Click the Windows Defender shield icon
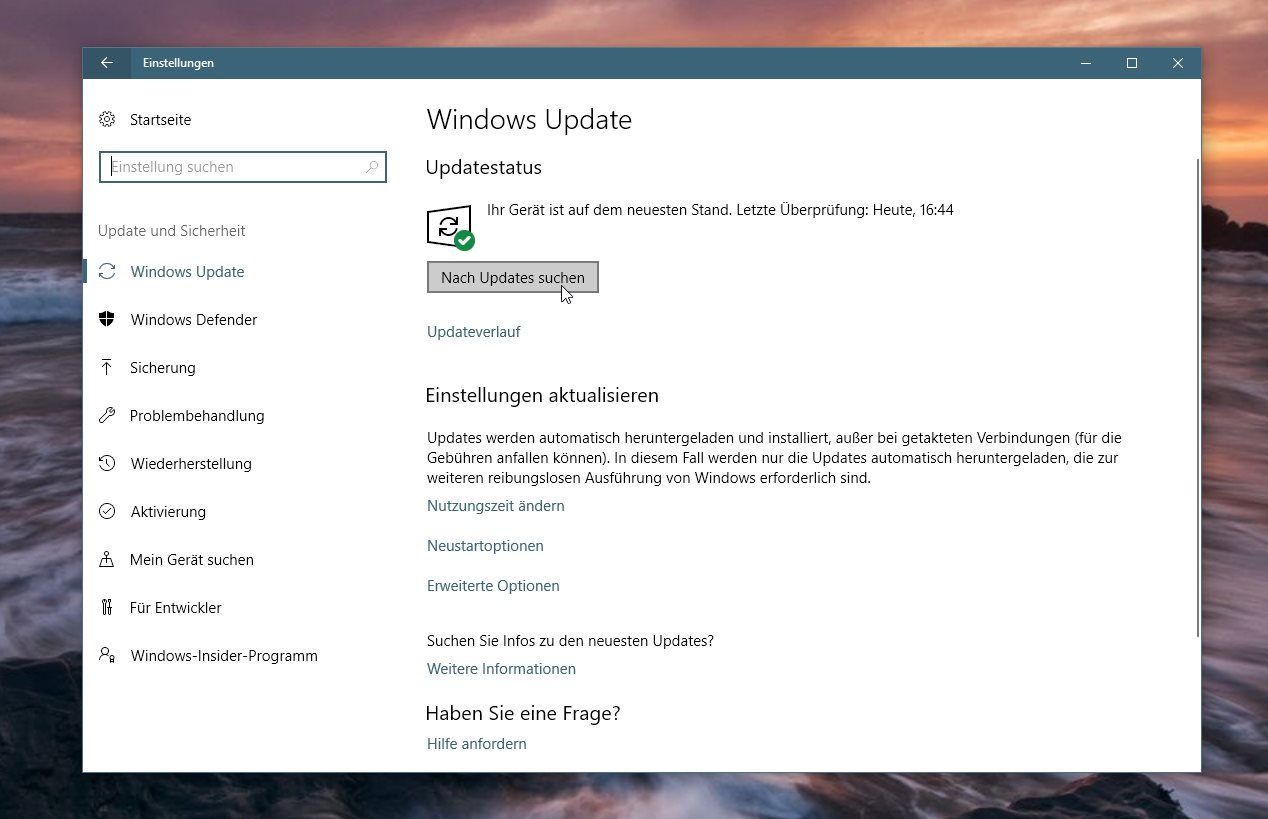 [x=107, y=320]
